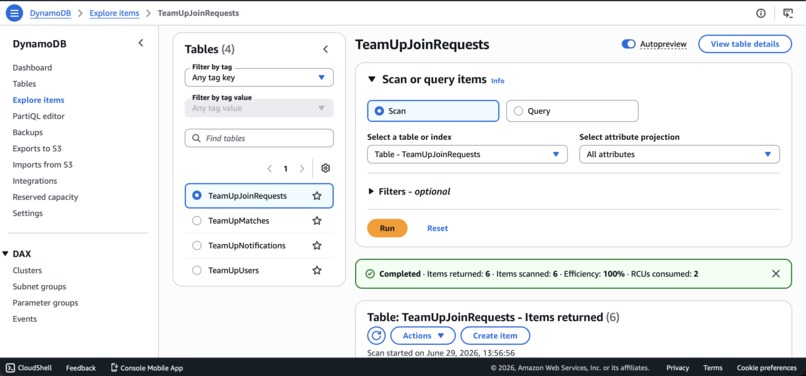
Task: Go to previous tables page
Action: (269, 169)
